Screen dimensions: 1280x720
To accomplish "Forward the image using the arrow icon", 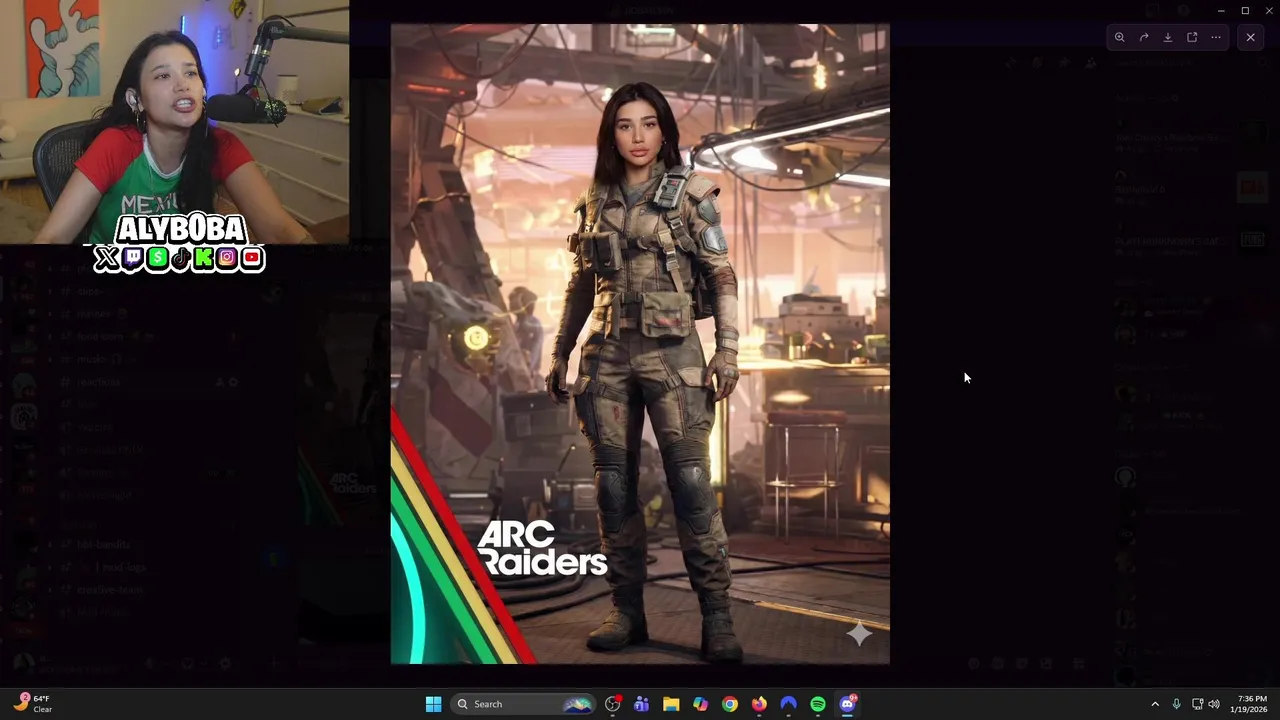I will pyautogui.click(x=1144, y=37).
